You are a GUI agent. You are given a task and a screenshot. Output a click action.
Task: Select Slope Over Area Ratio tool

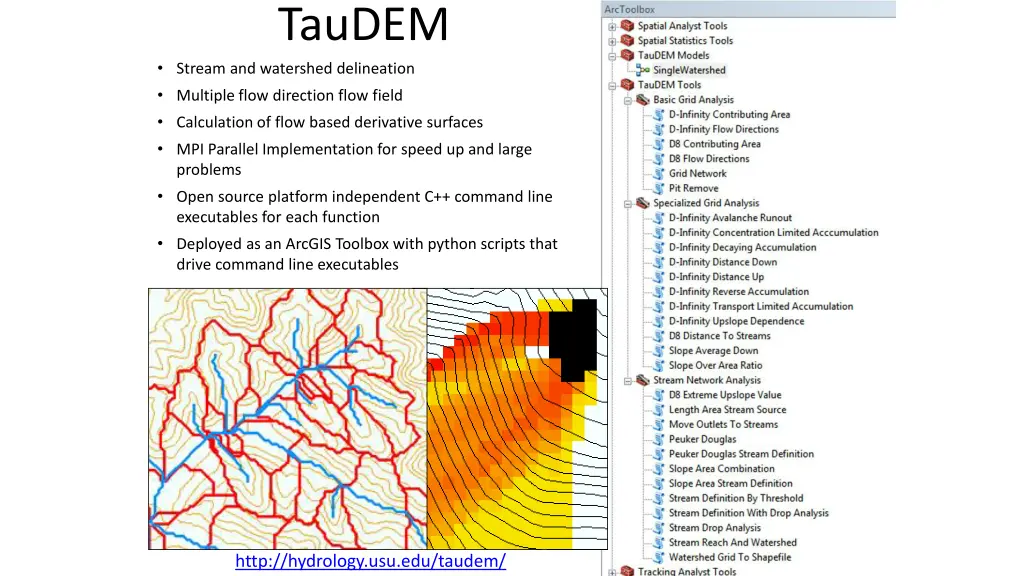point(715,365)
